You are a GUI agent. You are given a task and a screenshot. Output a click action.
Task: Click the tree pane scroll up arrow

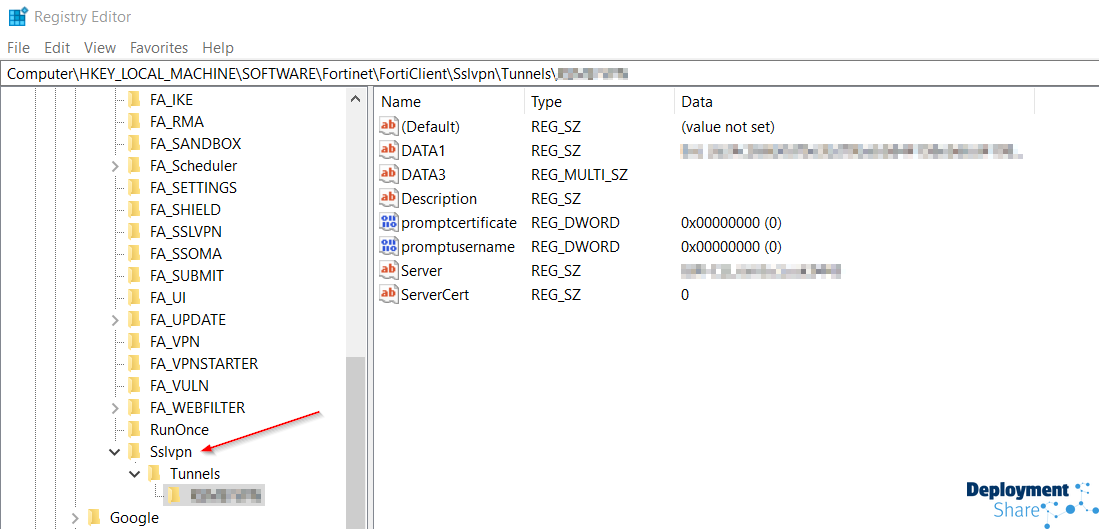(355, 98)
